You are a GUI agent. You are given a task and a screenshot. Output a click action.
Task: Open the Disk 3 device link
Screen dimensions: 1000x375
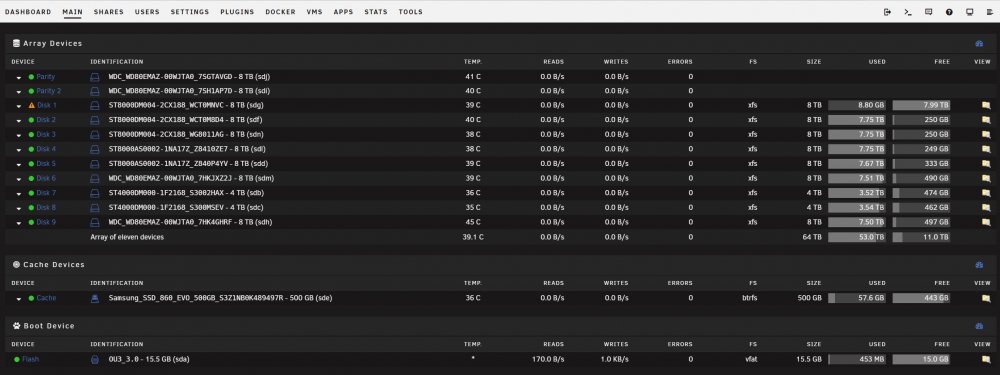coord(46,135)
